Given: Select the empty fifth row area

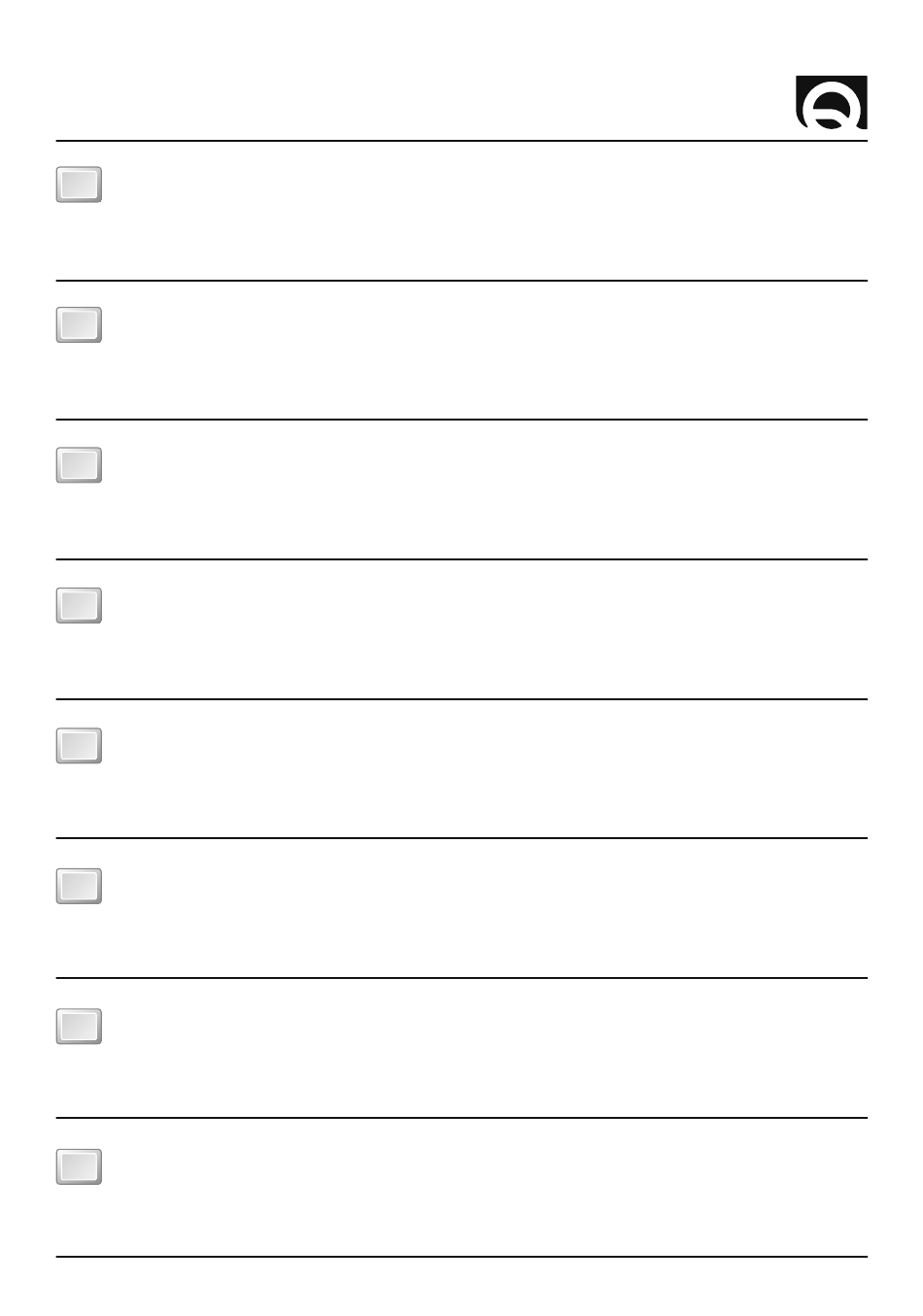Looking at the screenshot, I should (x=486, y=770).
